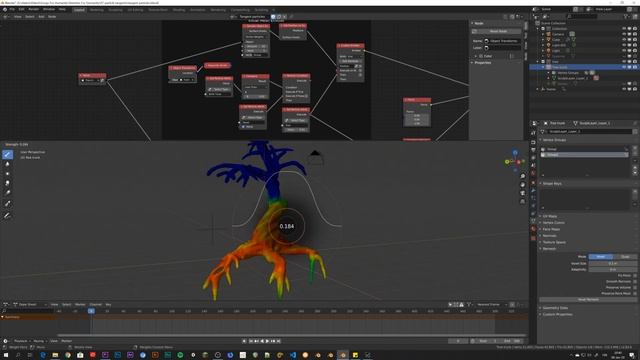Open the node editor Add menu
Viewport: 640px width, 360px height.
pos(41,17)
